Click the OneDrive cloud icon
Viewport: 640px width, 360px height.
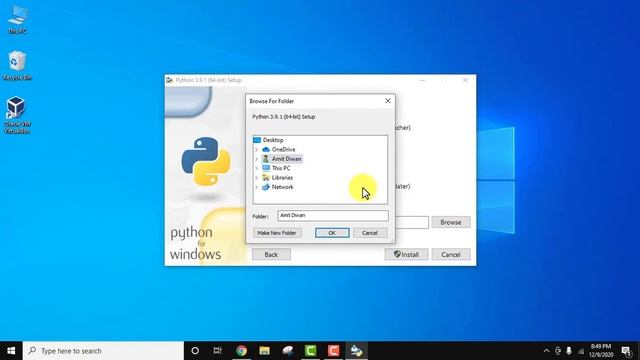[x=266, y=149]
